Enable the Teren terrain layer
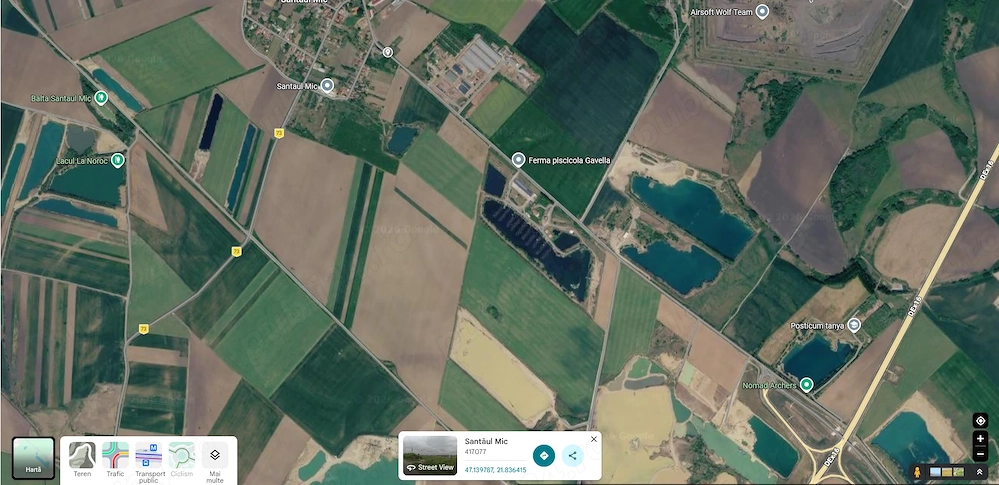 [82, 460]
